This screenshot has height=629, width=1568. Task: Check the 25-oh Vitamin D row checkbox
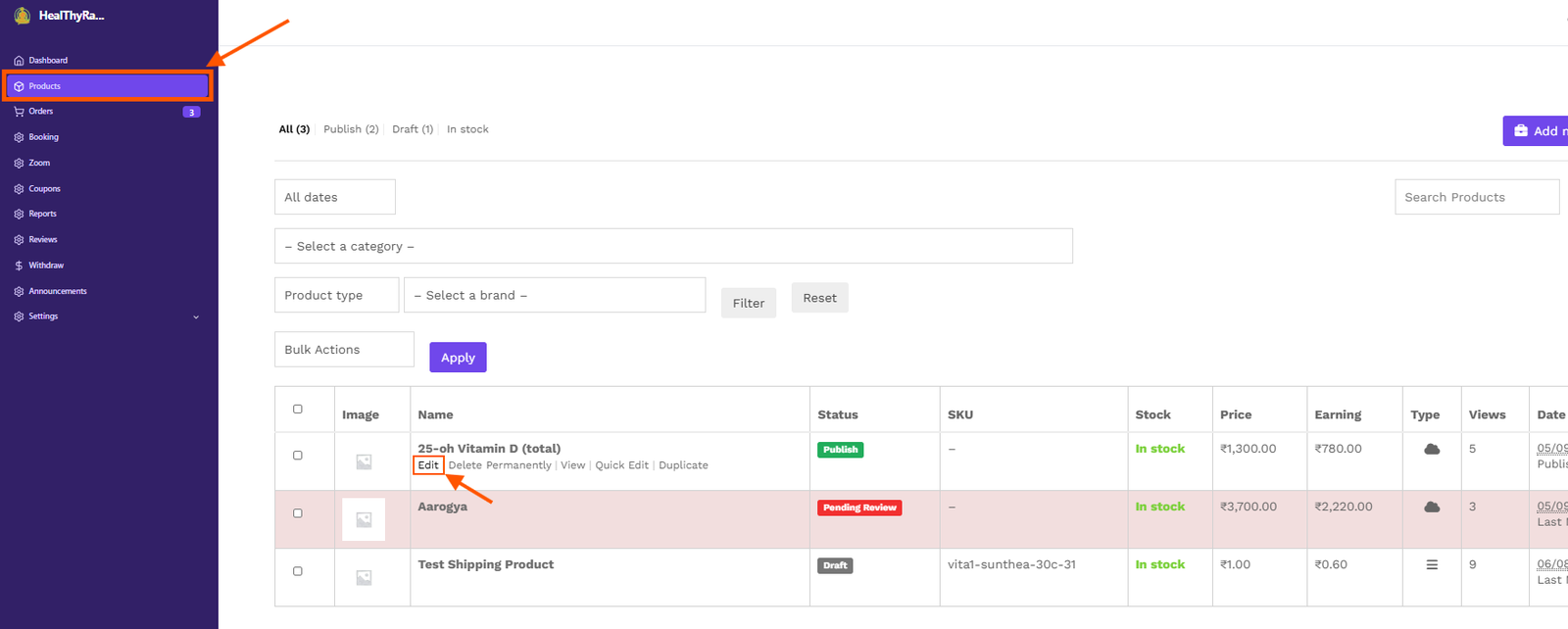(x=298, y=456)
